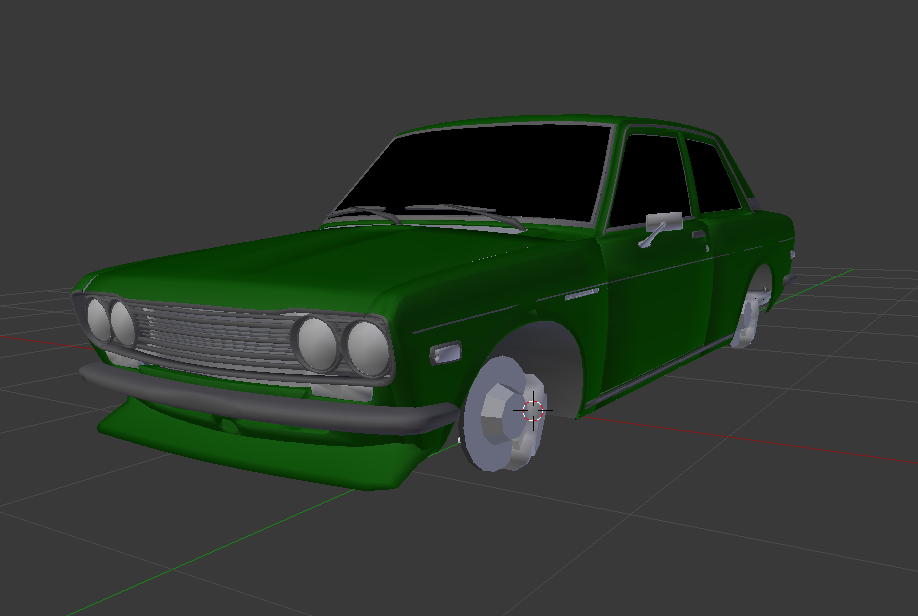The image size is (918, 616).
Task: Select the rear wheel of the car
Action: tap(749, 320)
